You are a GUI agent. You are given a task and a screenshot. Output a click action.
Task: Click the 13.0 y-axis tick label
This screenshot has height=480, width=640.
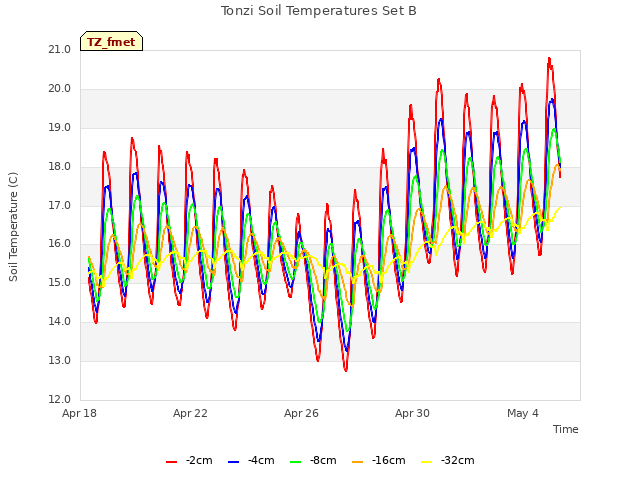pos(60,360)
